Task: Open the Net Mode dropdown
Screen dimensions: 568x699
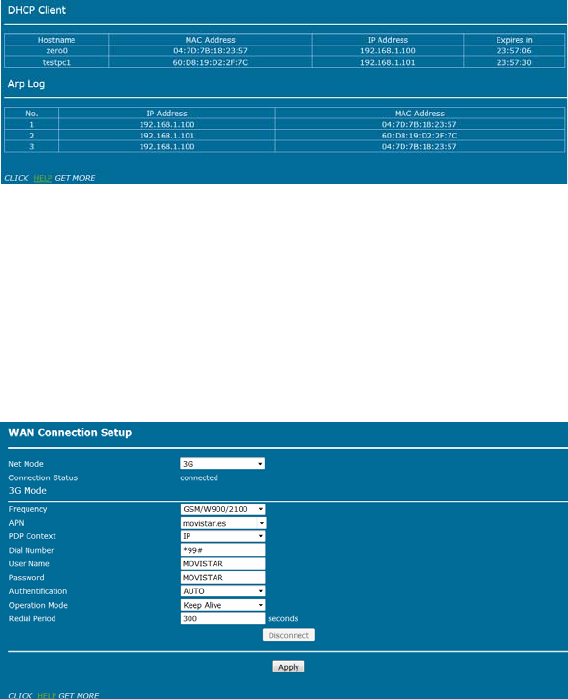Action: coord(222,464)
